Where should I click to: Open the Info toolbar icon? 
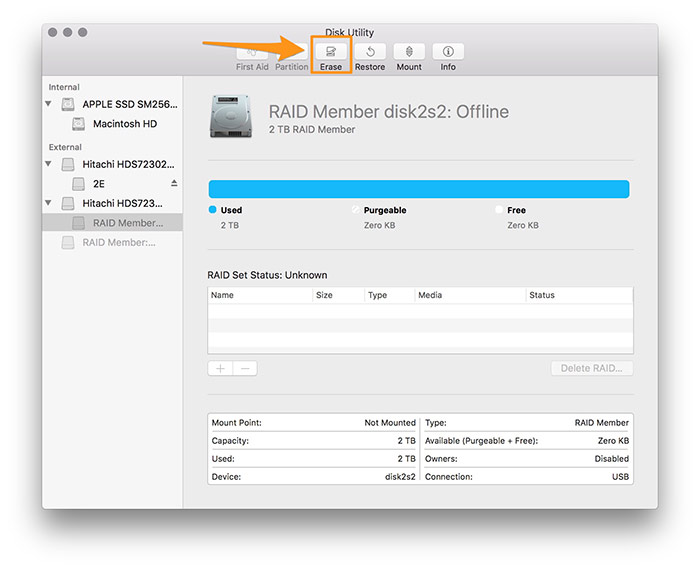click(x=448, y=51)
